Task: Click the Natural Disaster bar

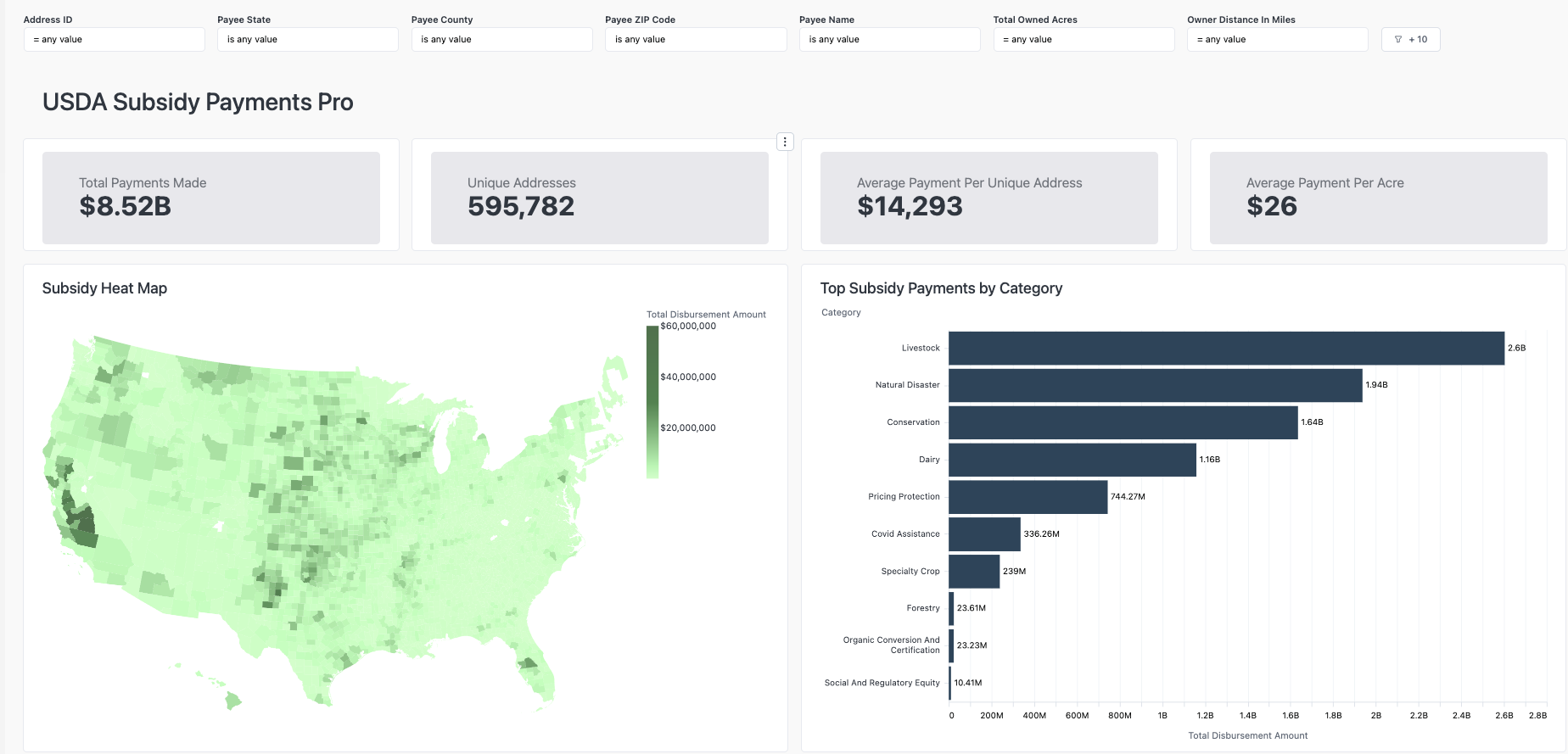Action: click(x=1156, y=385)
